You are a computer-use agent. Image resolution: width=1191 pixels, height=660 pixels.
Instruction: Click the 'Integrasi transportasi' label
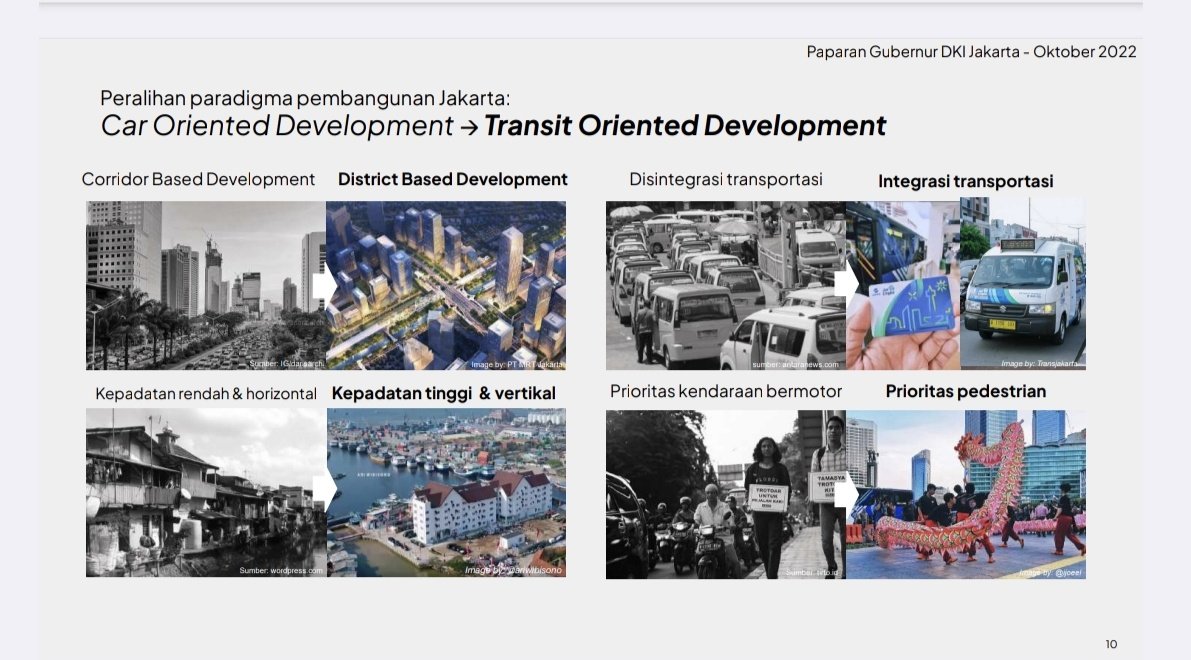pos(965,182)
